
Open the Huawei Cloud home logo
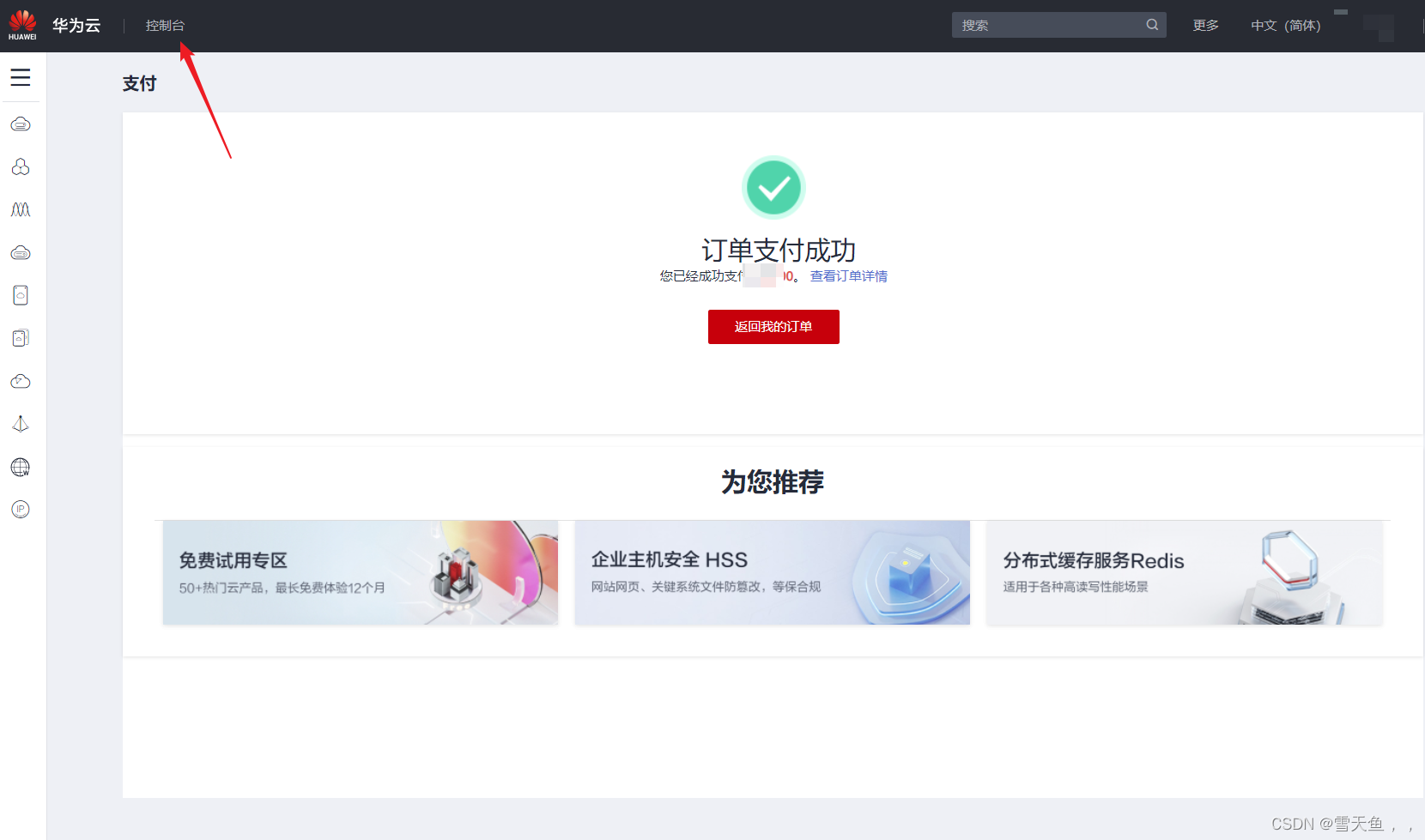[21, 24]
